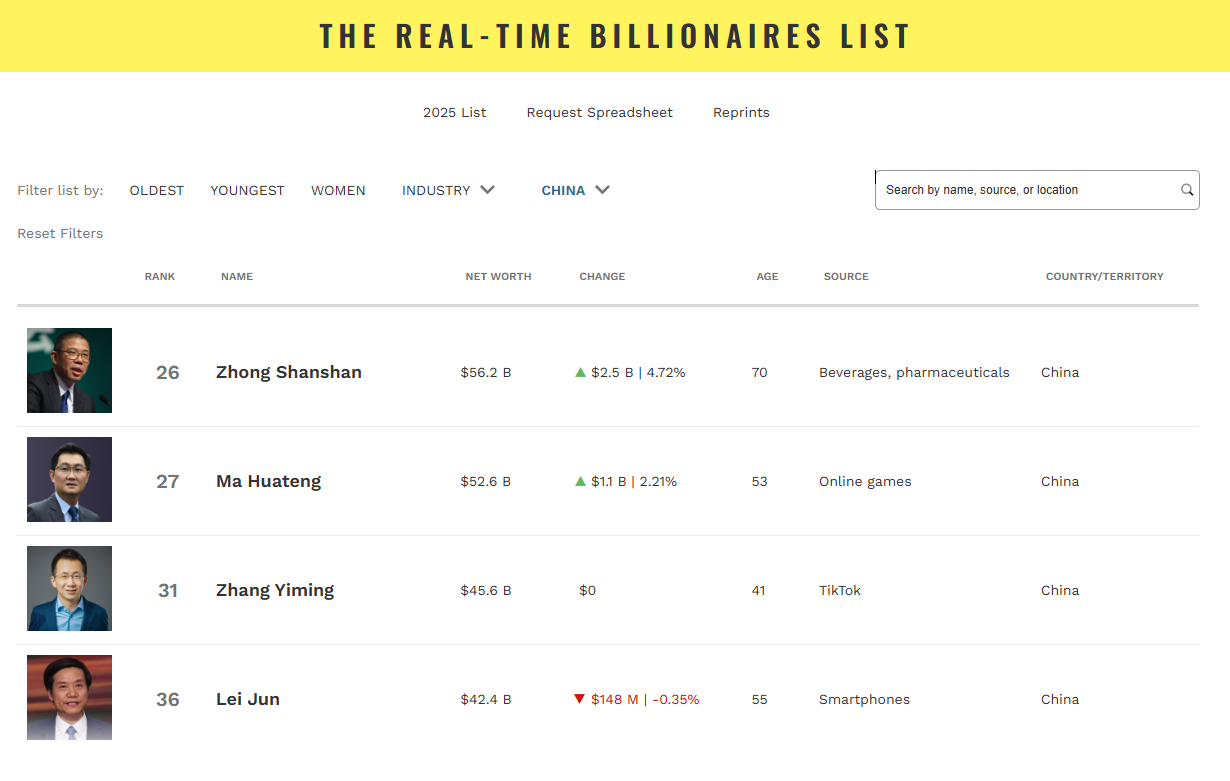Expand the INDUSTRY filter dropdown
Screen dimensions: 1230x781
click(x=448, y=190)
